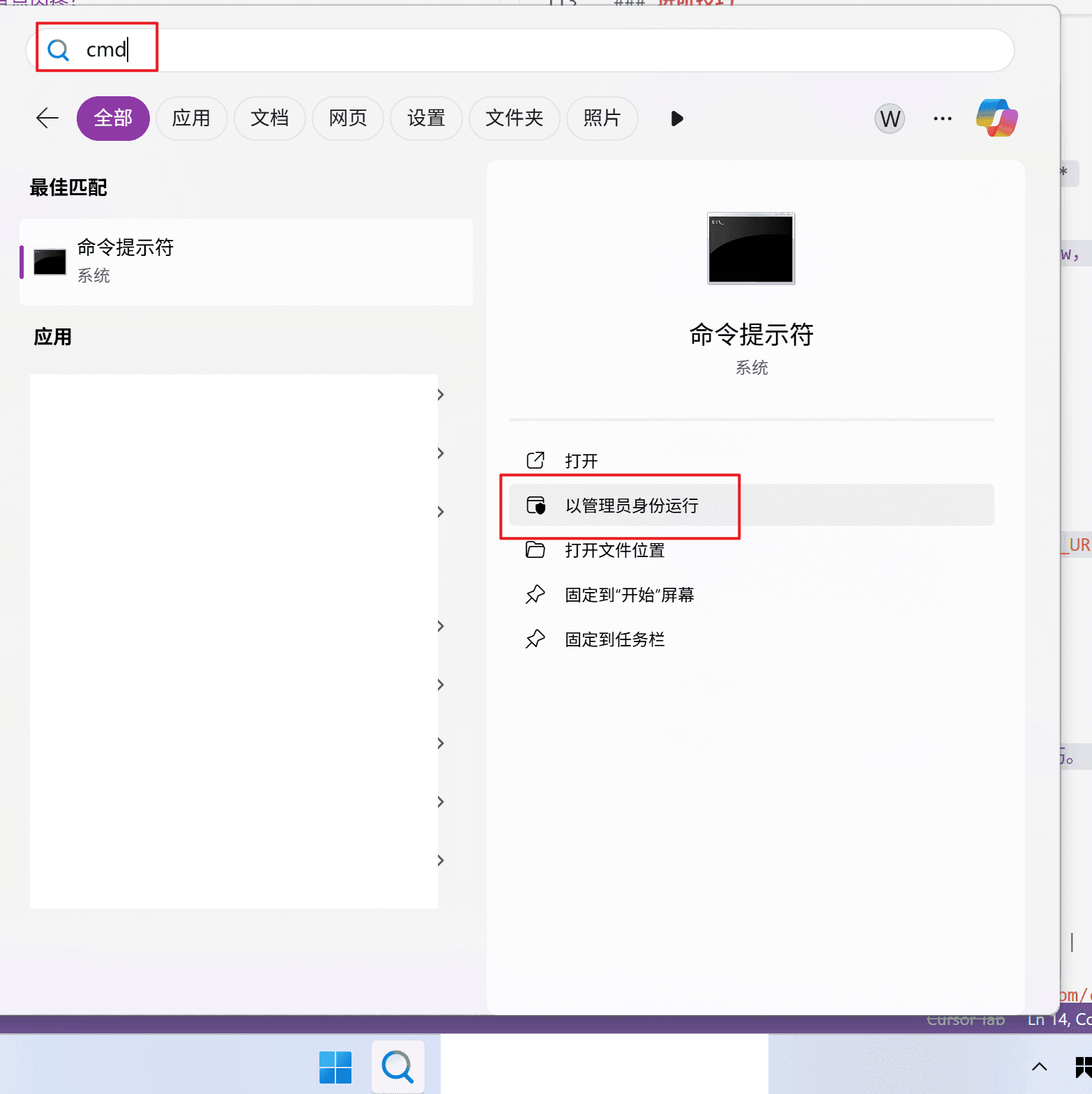Select the 设置 filter tab
Image resolution: width=1092 pixels, height=1094 pixels.
tap(426, 119)
